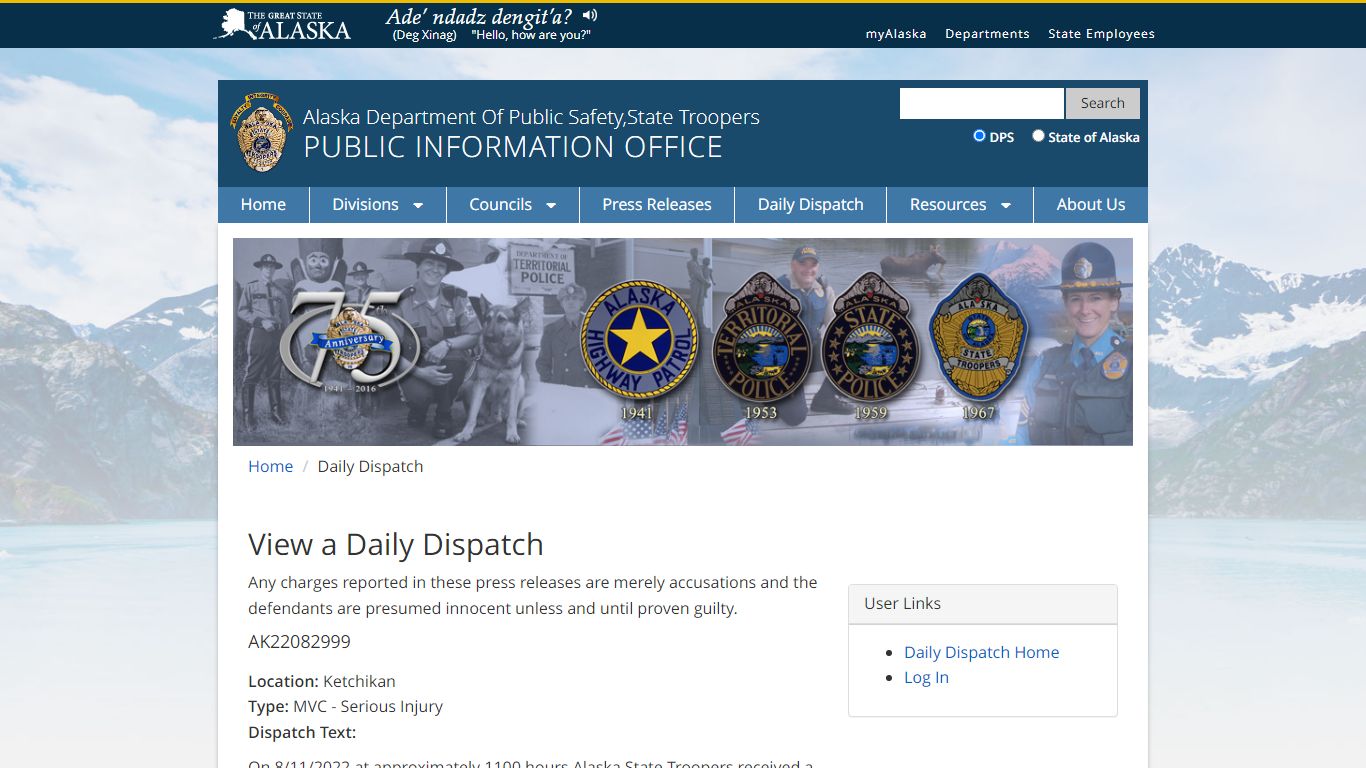Open the Press Releases page
Viewport: 1366px width, 768px height.
point(657,204)
